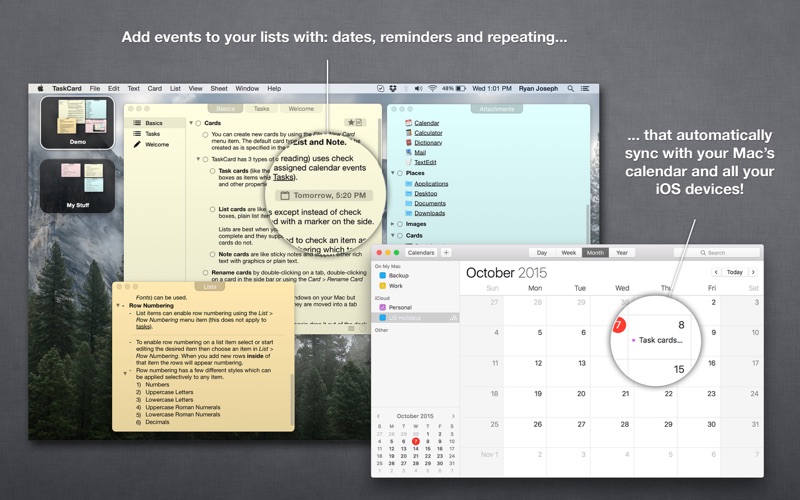Go to next month in mini calendar

click(453, 416)
